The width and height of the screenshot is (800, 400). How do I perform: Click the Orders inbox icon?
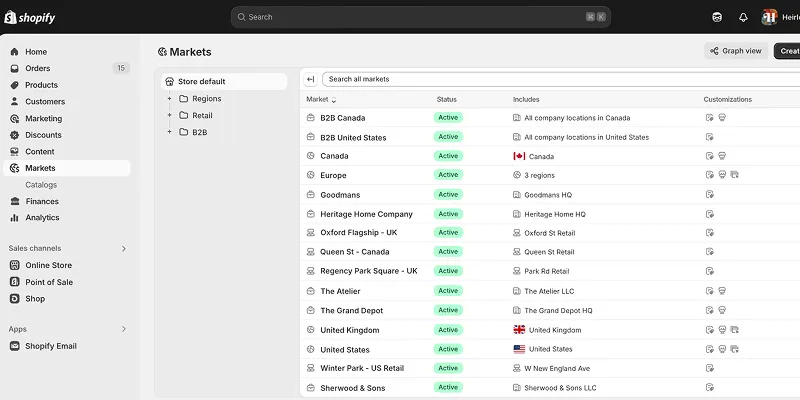[x=14, y=68]
